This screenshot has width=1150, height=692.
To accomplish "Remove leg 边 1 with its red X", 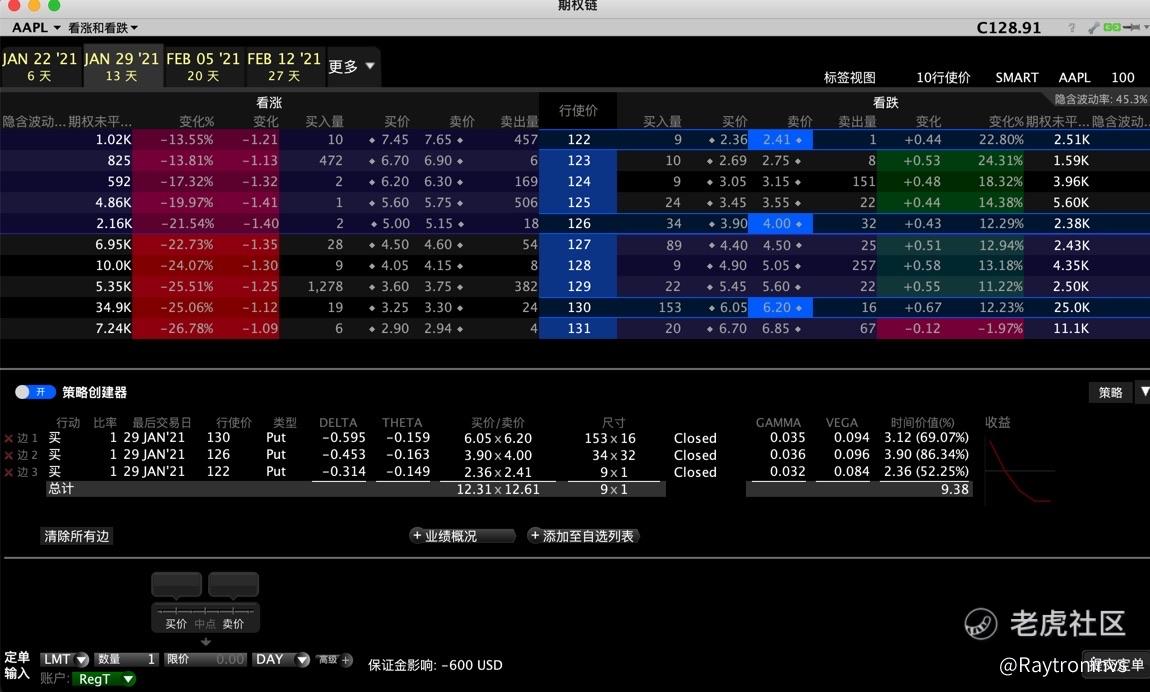I will tap(9, 438).
